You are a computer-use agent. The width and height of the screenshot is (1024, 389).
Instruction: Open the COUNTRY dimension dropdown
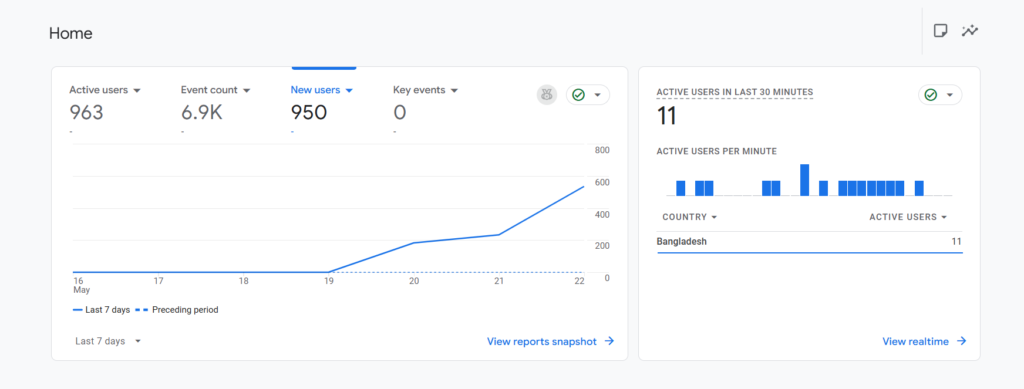tap(690, 217)
